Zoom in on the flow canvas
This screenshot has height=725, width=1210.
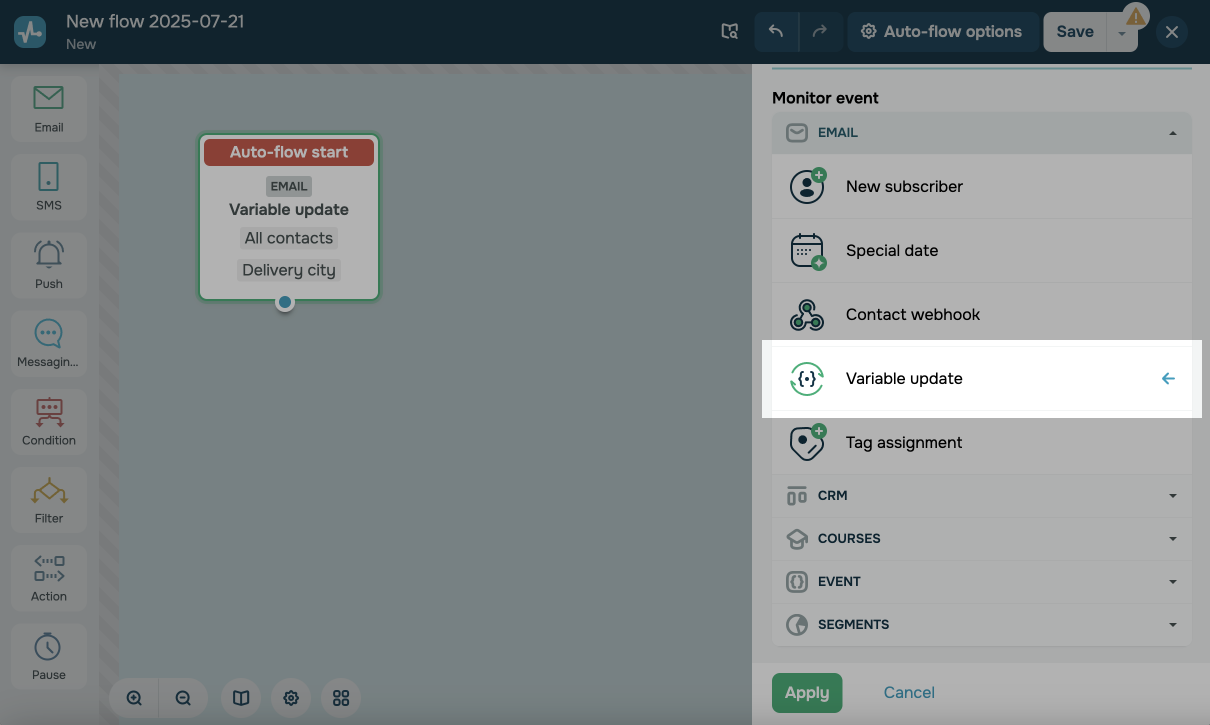(x=134, y=698)
